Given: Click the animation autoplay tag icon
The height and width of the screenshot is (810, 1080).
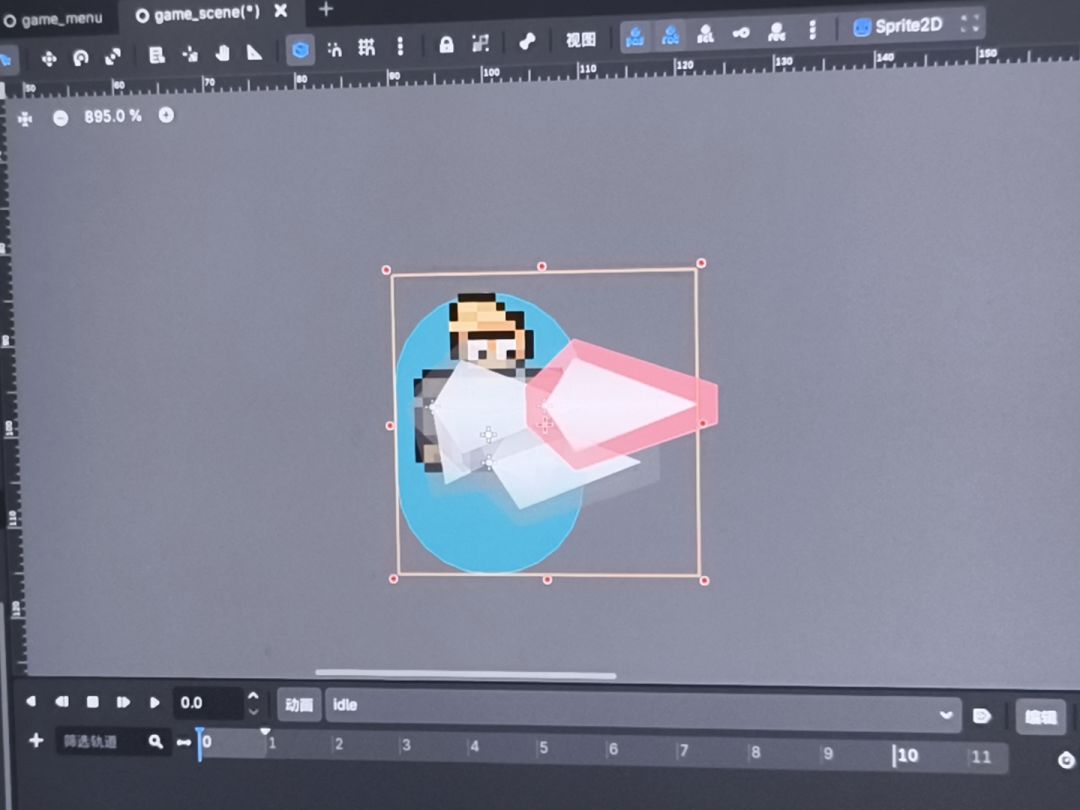Looking at the screenshot, I should [x=982, y=716].
